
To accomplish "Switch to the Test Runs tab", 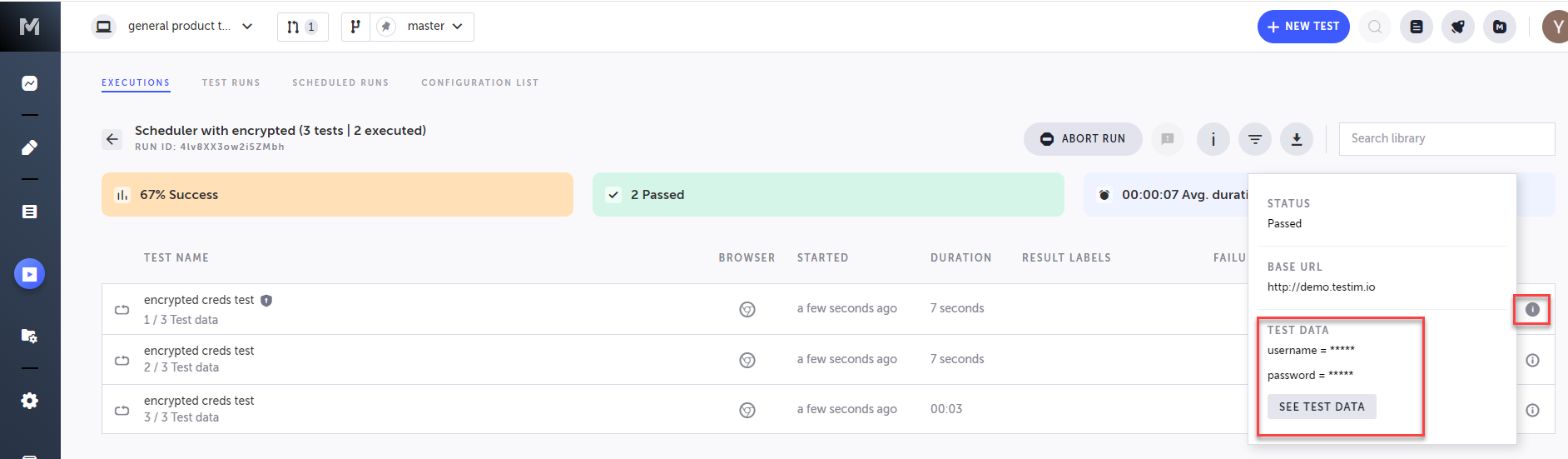I will 231,82.
